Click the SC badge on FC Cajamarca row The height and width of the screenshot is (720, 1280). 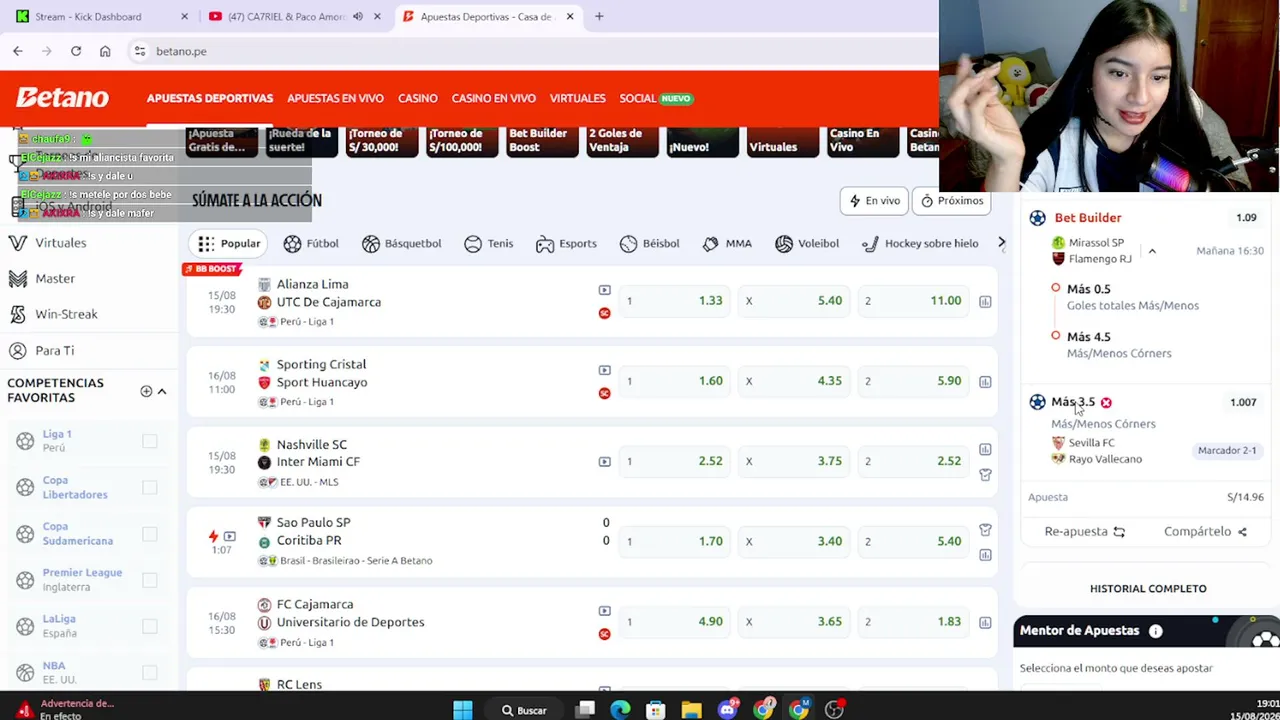tap(604, 634)
